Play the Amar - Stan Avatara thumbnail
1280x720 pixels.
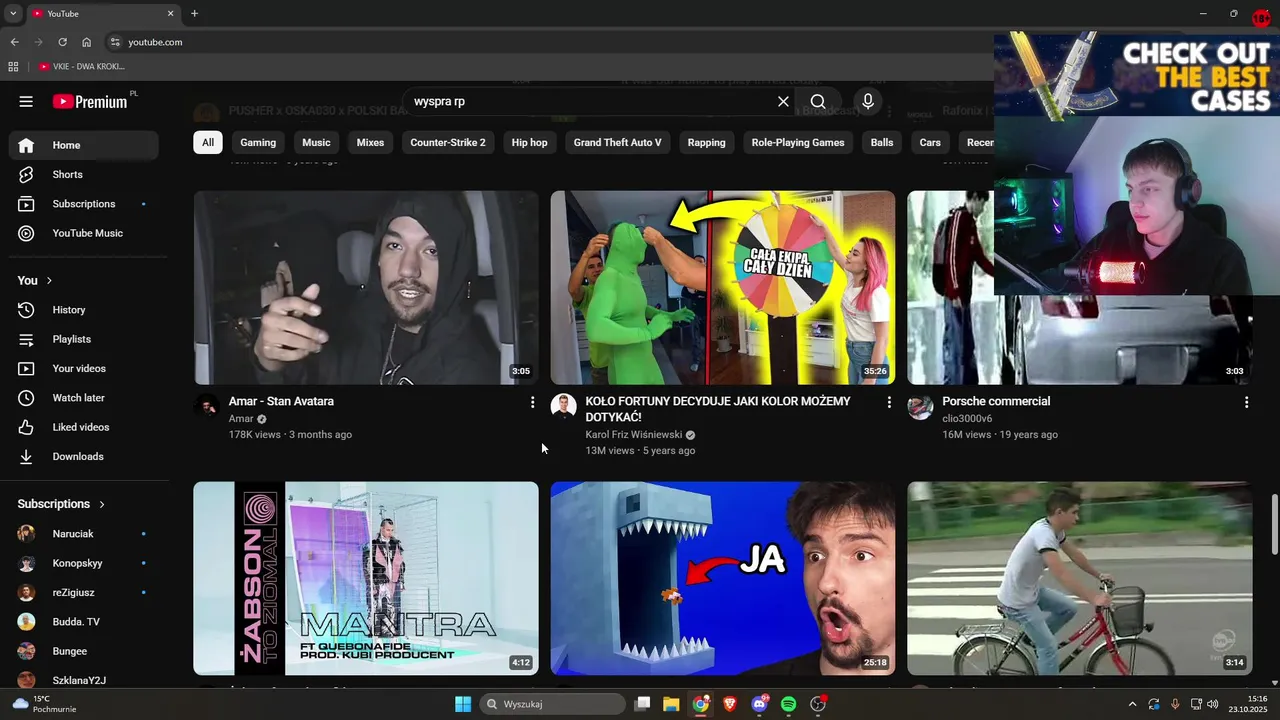pos(366,288)
